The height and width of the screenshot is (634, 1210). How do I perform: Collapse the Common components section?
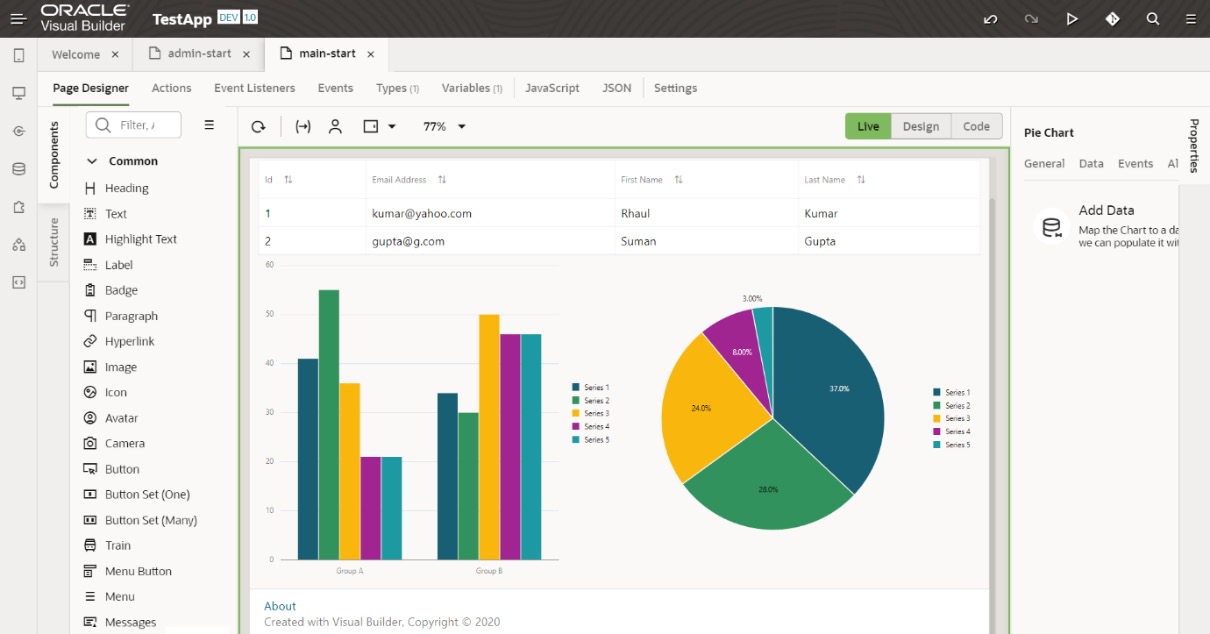92,161
